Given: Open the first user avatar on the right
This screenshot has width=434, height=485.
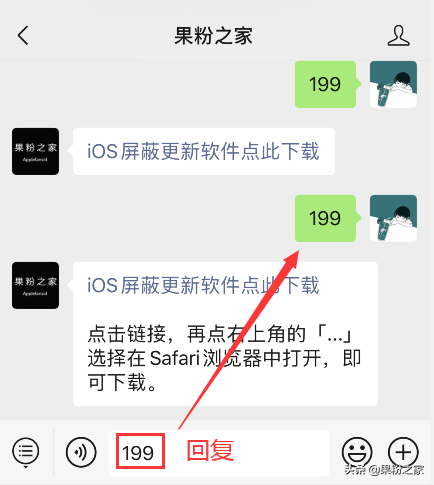Looking at the screenshot, I should [x=393, y=84].
